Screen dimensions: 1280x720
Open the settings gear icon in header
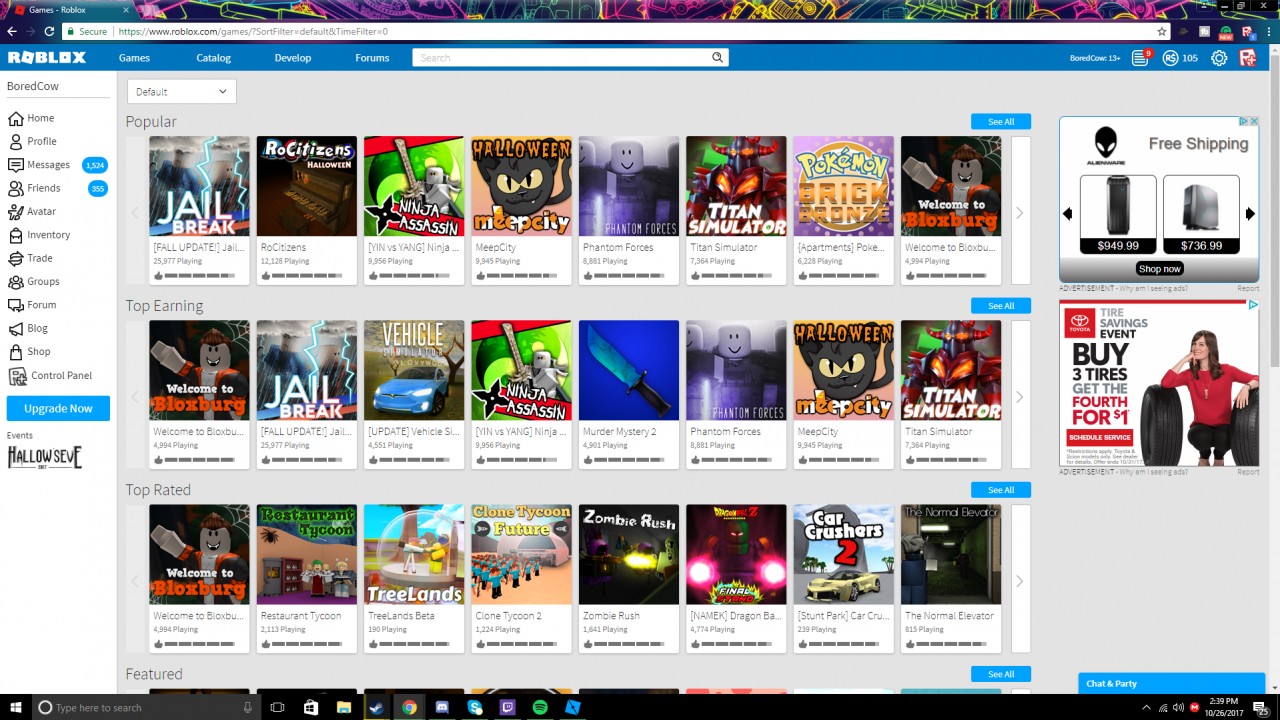click(1219, 58)
